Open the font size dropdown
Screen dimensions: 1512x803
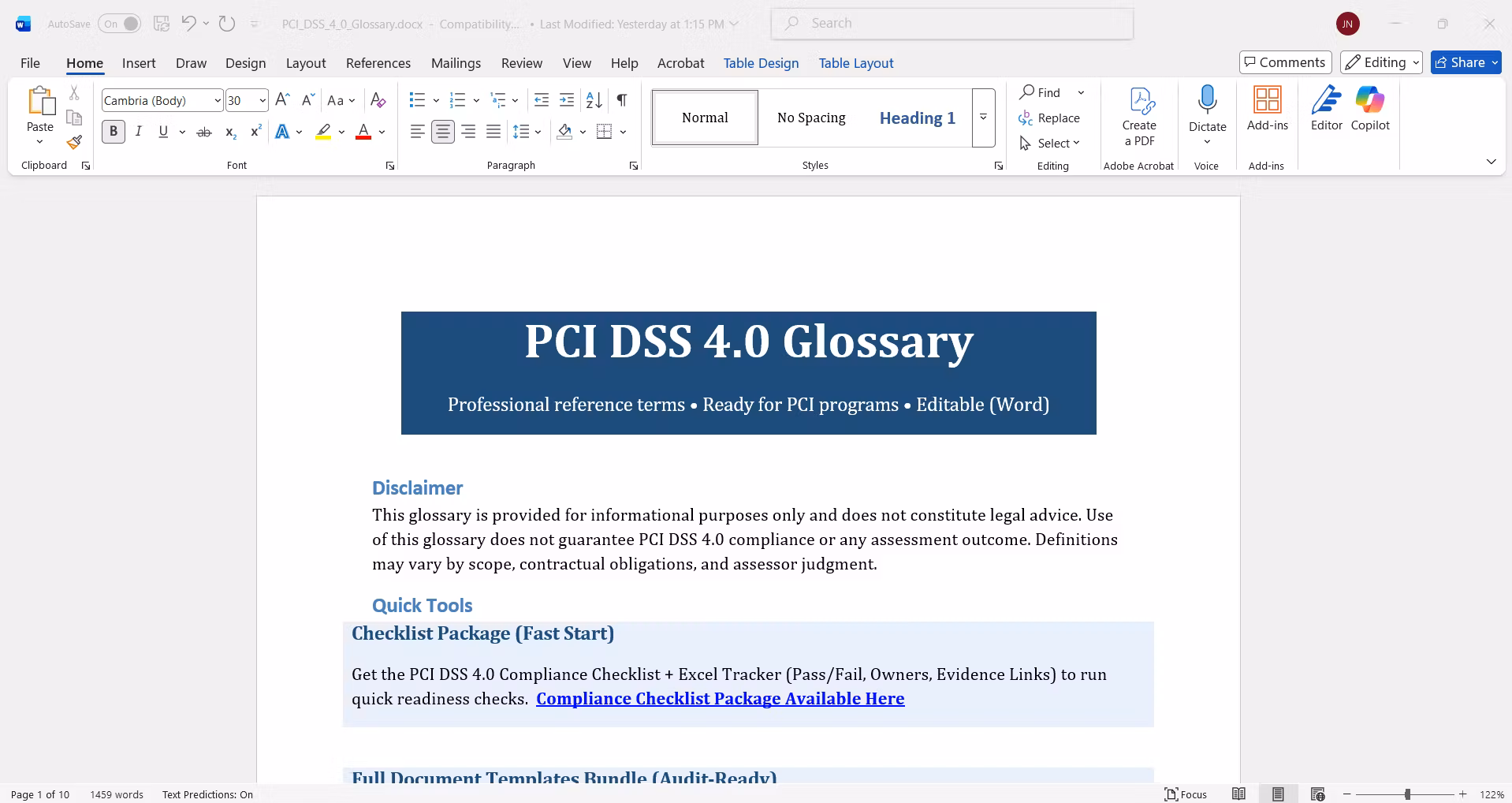tap(263, 100)
